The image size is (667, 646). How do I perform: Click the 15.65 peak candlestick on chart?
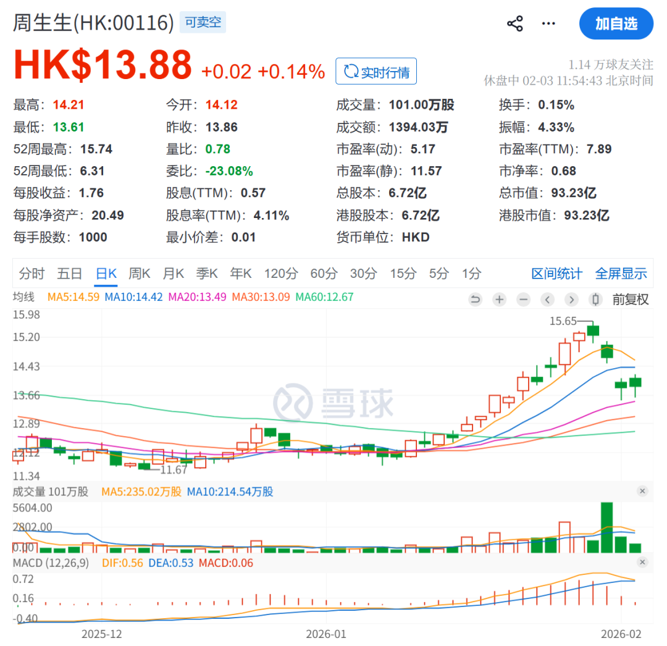click(x=593, y=331)
